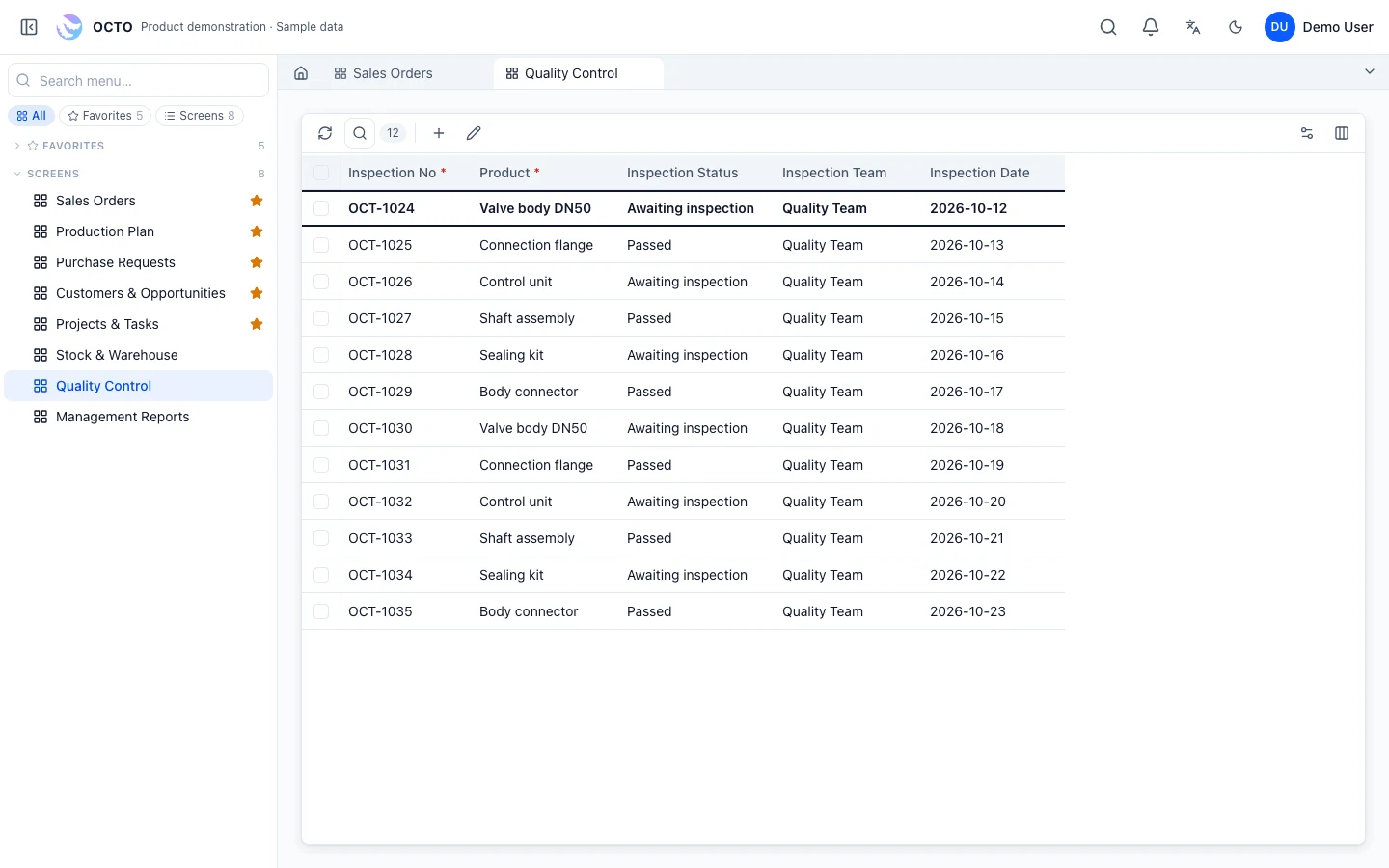1389x868 pixels.
Task: Check the OCT-1033 row checkbox
Action: (x=321, y=538)
